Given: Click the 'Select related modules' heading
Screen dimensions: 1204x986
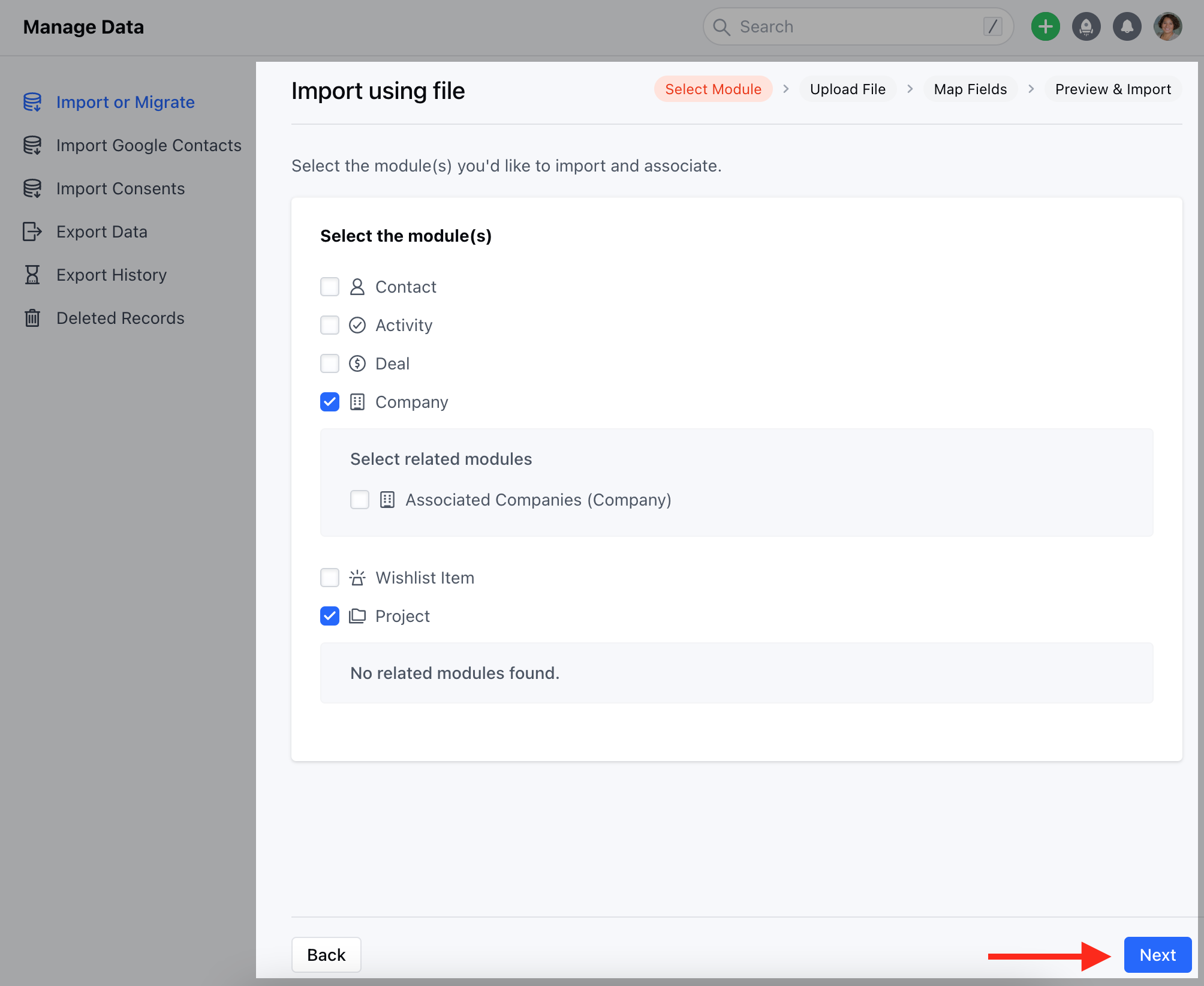Looking at the screenshot, I should [x=441, y=459].
